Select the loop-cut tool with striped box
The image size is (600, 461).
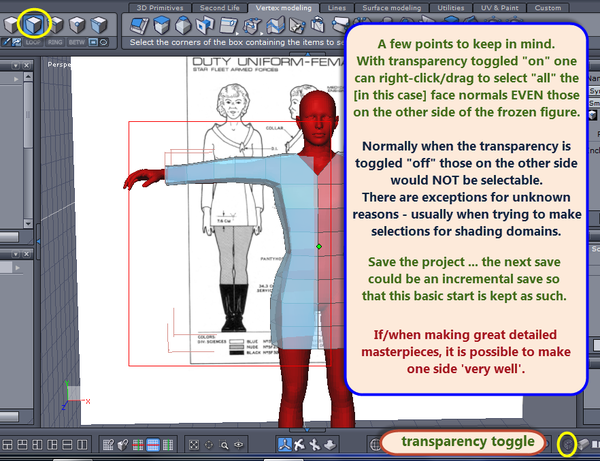[x=228, y=26]
